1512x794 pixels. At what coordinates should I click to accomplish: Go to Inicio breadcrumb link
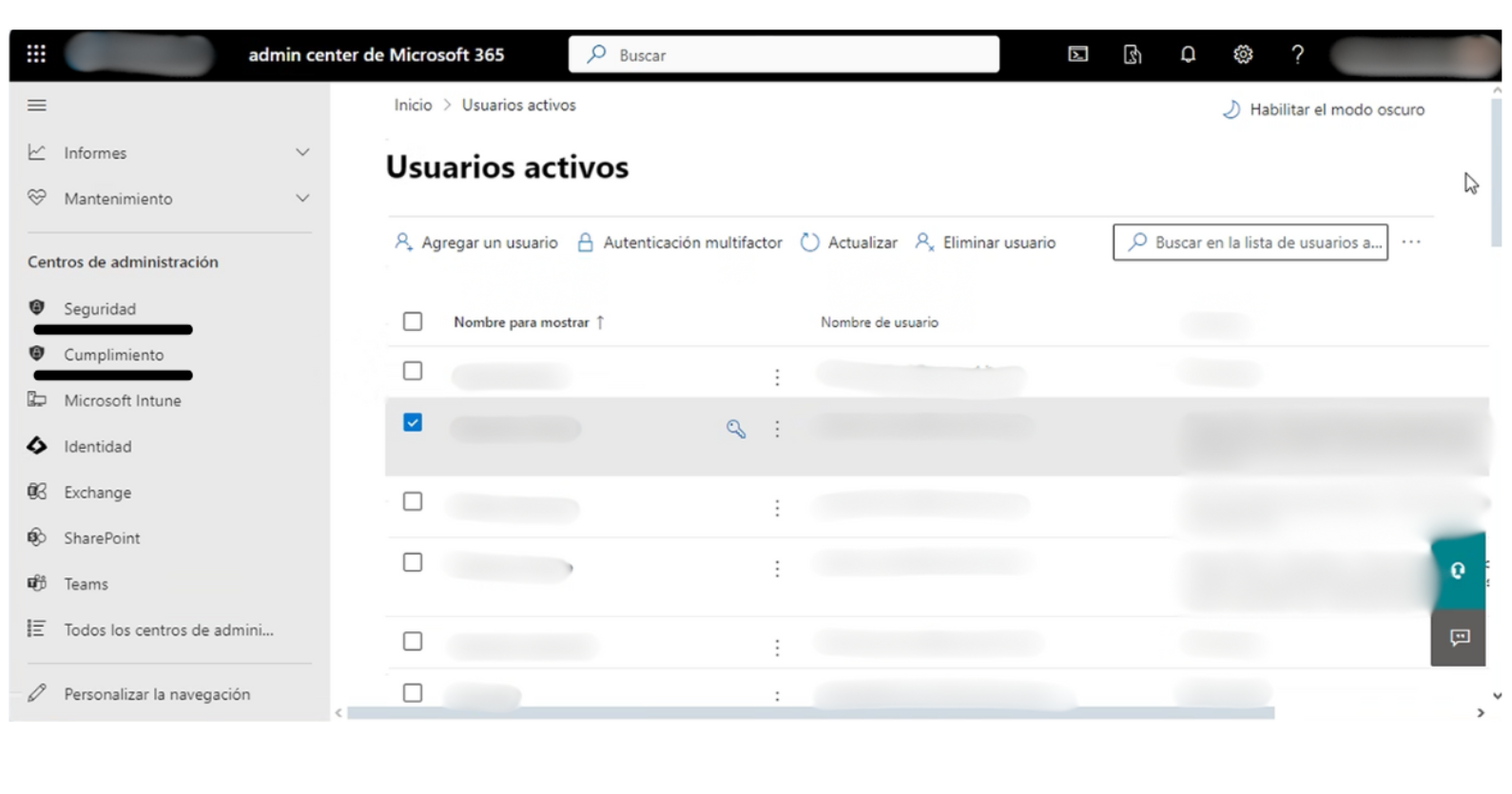pyautogui.click(x=413, y=106)
